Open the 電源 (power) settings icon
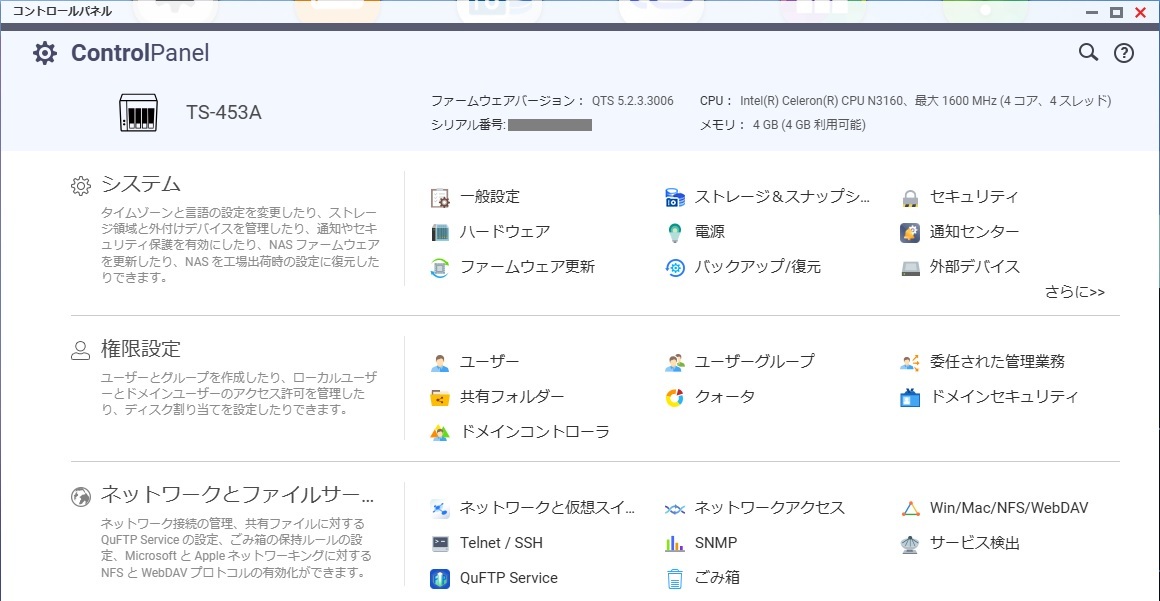Image resolution: width=1160 pixels, height=601 pixels. [712, 232]
